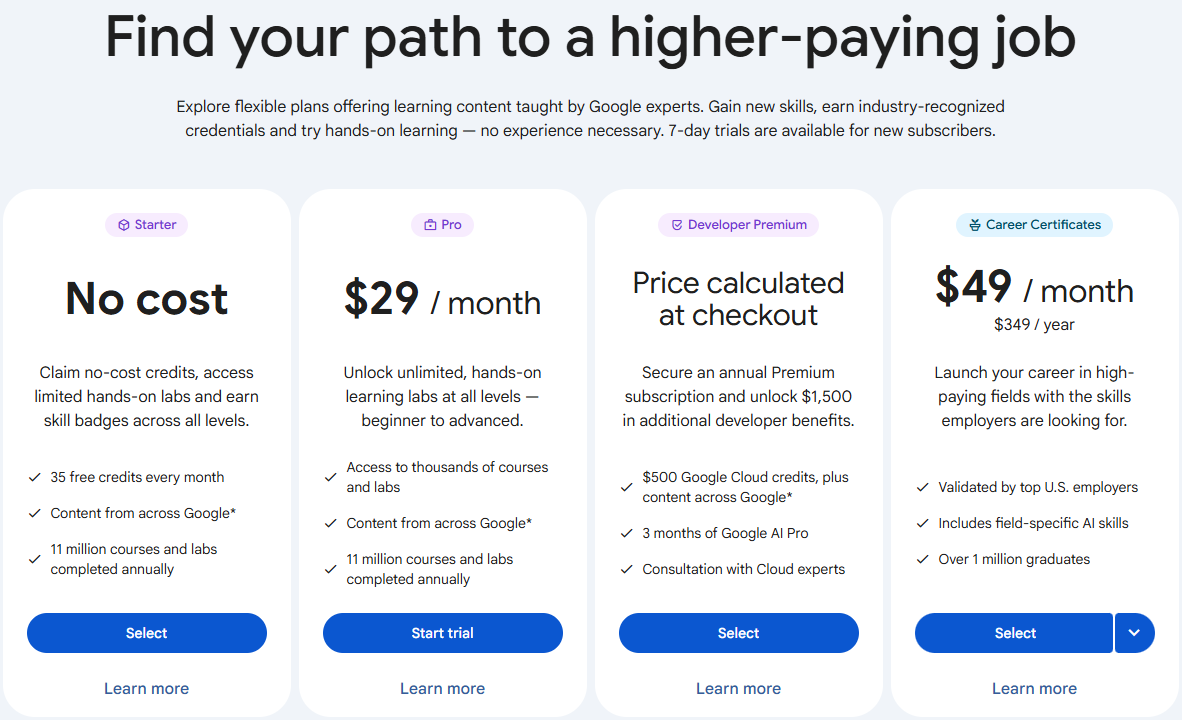Select the Starter no-cost plan
Screen dimensions: 1182x720
[147, 633]
